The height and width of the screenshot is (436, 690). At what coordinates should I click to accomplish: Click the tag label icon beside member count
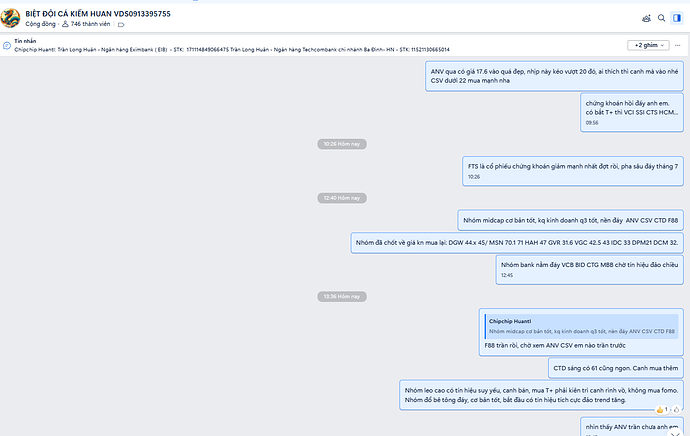pyautogui.click(x=121, y=25)
